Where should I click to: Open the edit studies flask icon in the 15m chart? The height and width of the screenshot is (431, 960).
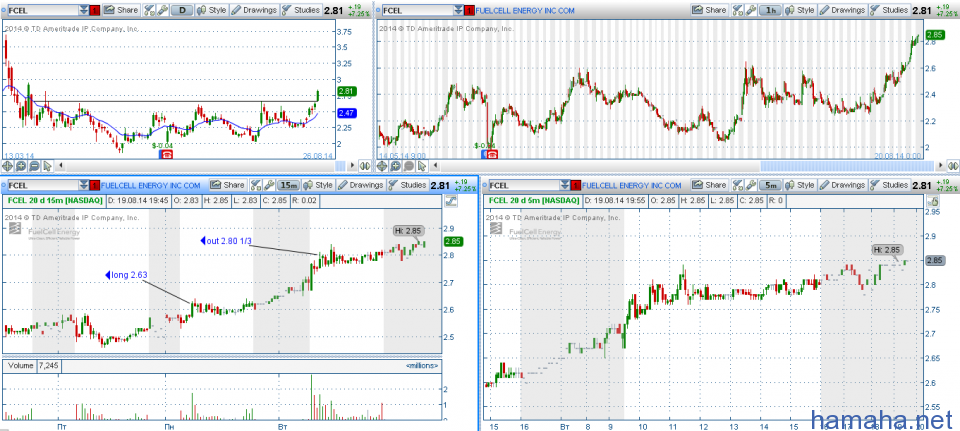(x=256, y=186)
